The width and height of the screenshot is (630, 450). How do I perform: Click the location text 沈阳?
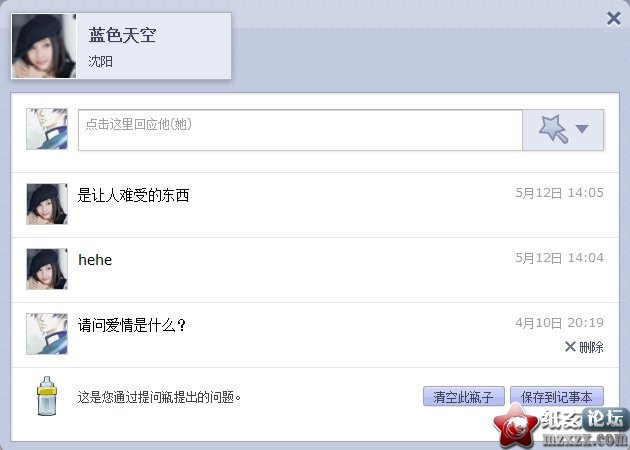pyautogui.click(x=100, y=61)
